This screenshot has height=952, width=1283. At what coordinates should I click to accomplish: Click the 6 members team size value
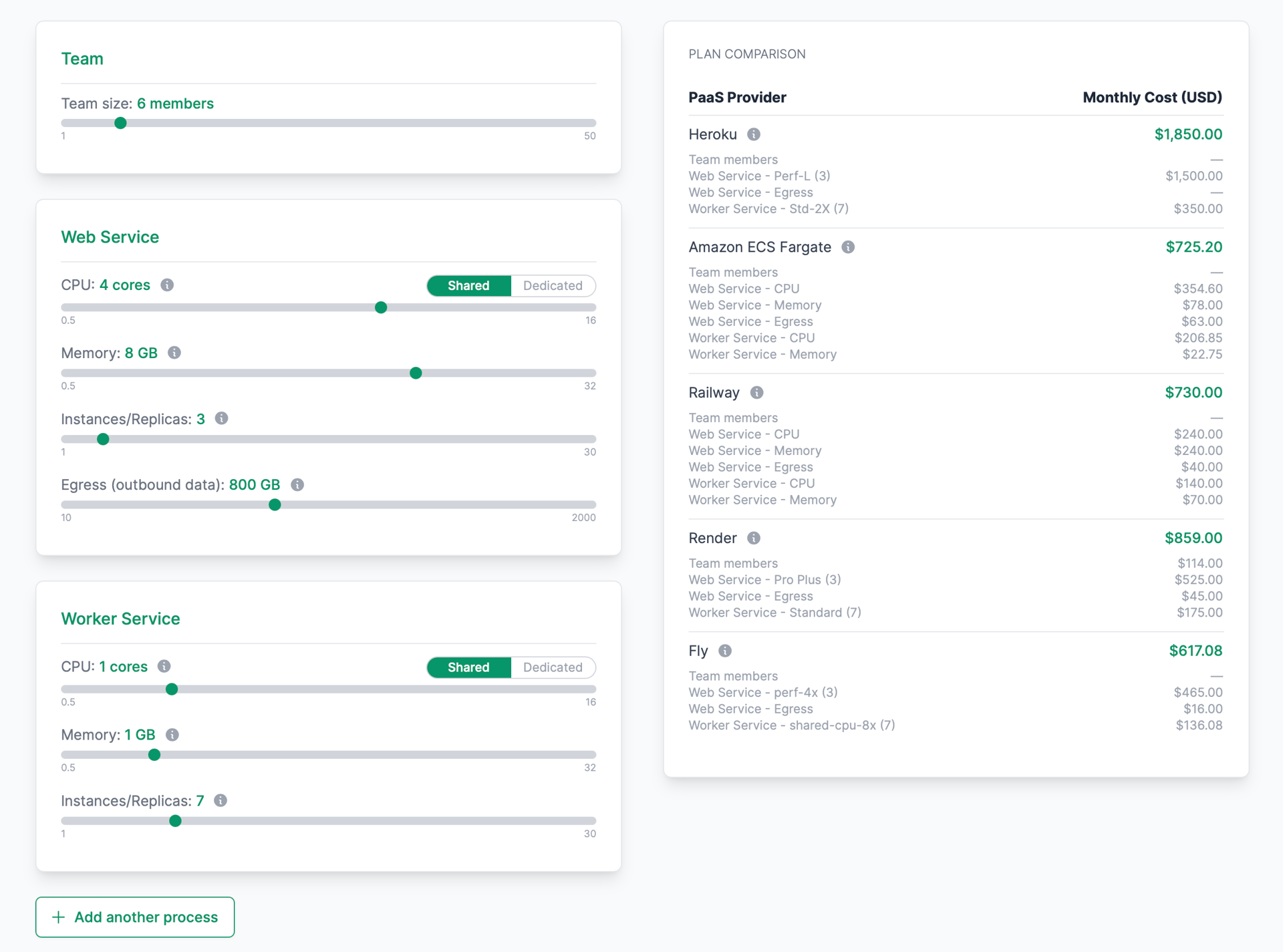click(x=175, y=104)
